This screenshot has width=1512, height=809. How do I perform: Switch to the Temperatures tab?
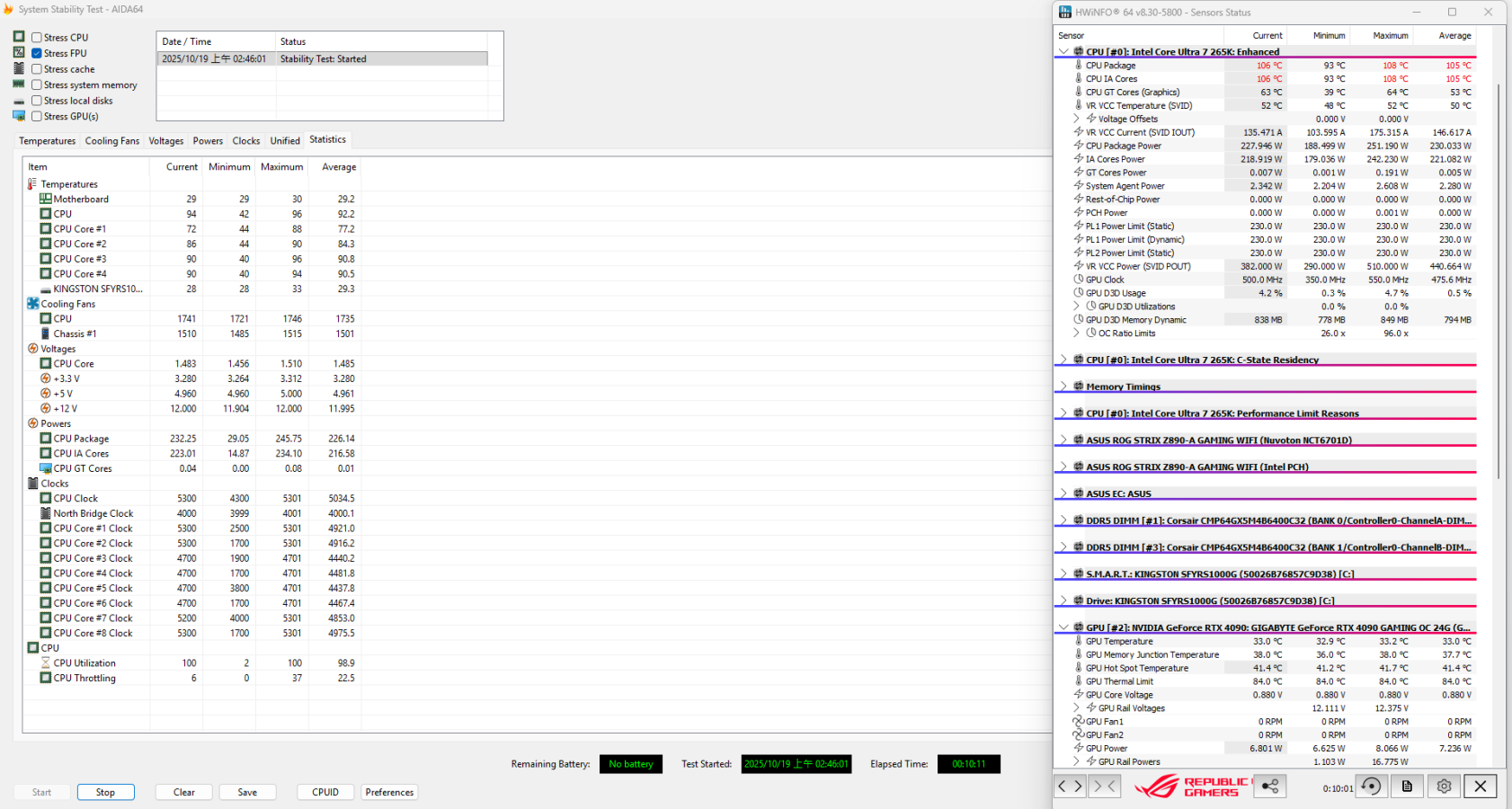pyautogui.click(x=47, y=141)
